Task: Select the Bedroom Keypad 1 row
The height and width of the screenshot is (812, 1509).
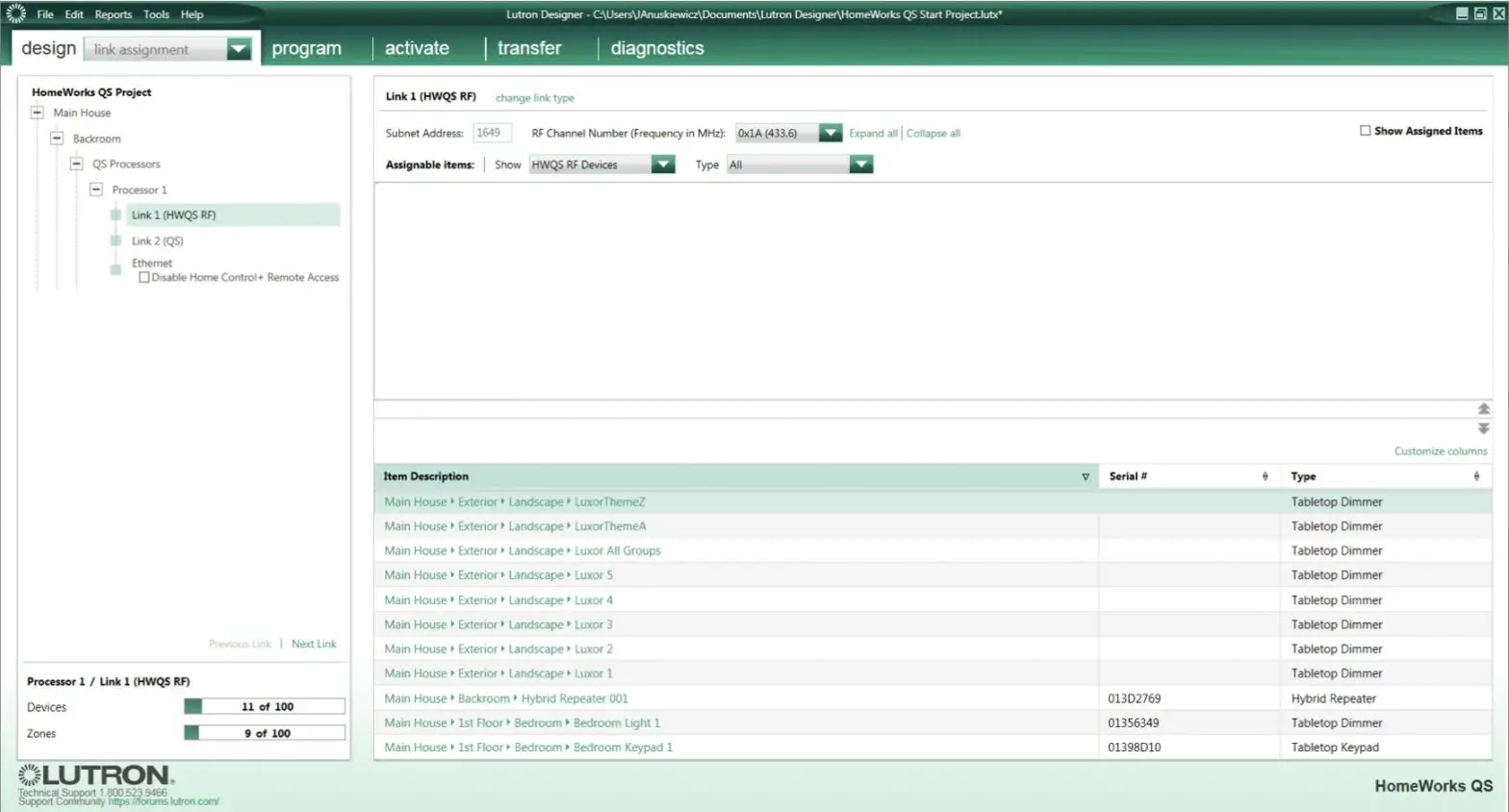Action: click(x=932, y=748)
